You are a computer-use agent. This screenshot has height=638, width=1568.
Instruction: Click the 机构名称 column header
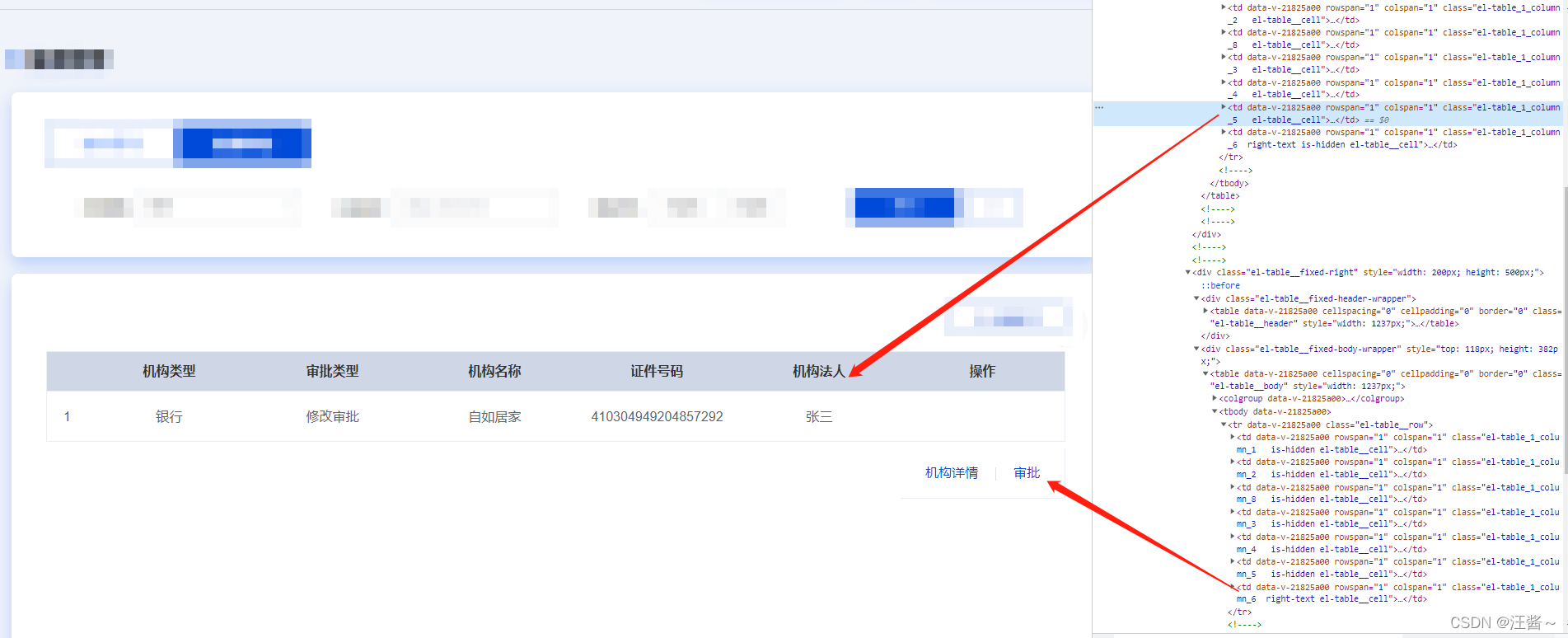tap(494, 371)
